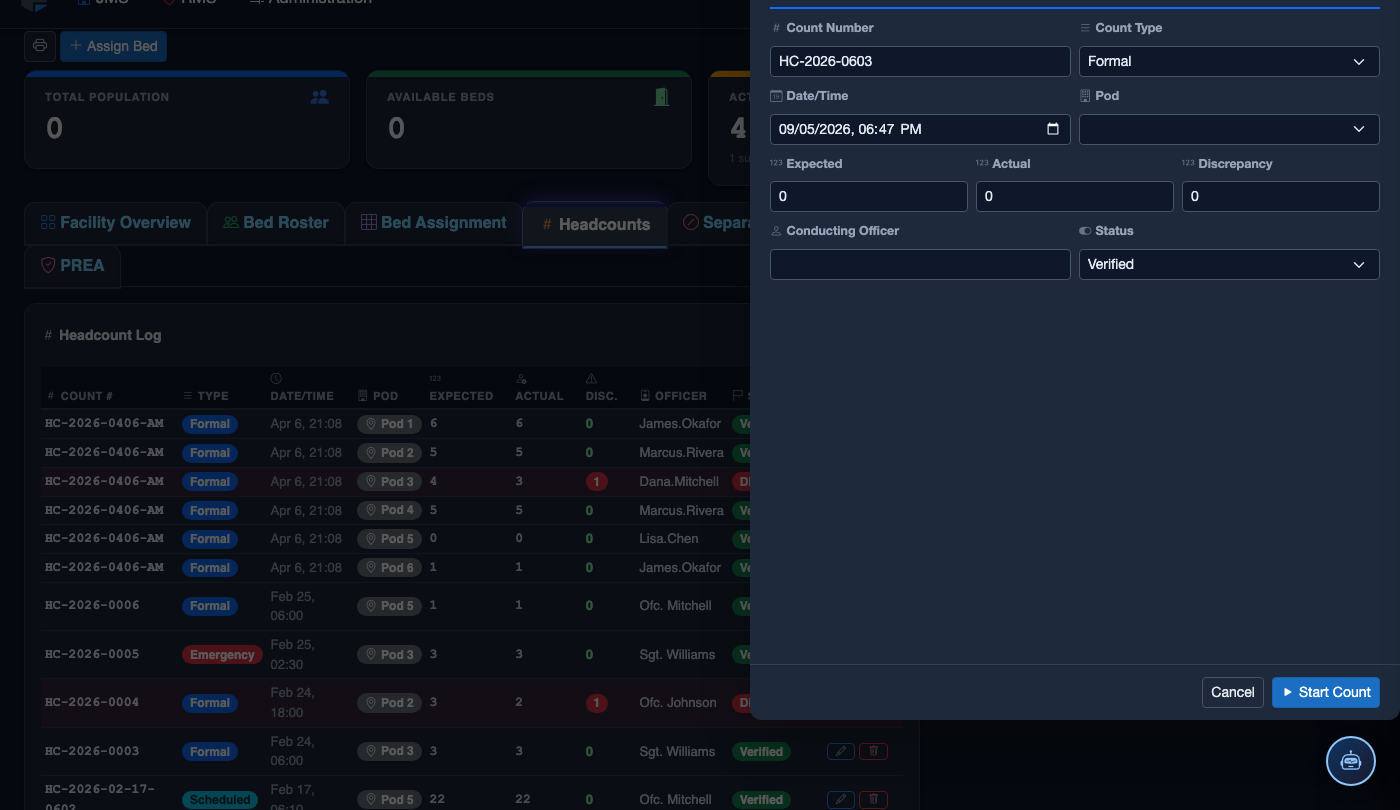Edit the Scheduled headcount row with pencil icon

pos(841,799)
